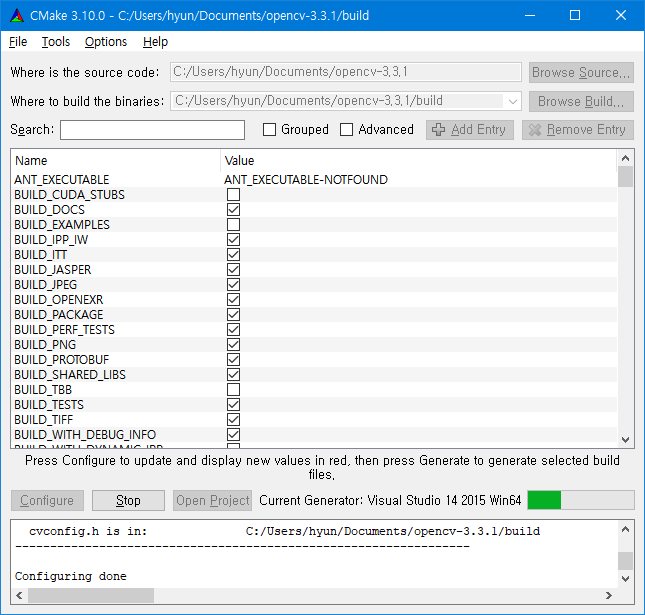This screenshot has width=645, height=615.
Task: Click the Configure button
Action: (47, 500)
